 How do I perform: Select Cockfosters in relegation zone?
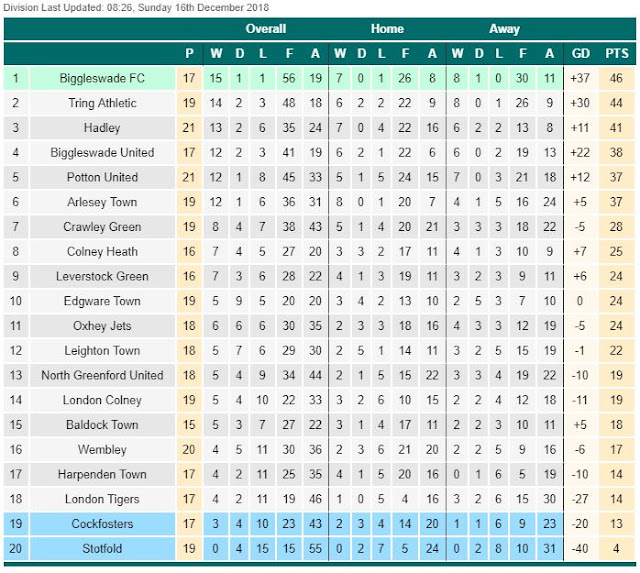tap(102, 524)
